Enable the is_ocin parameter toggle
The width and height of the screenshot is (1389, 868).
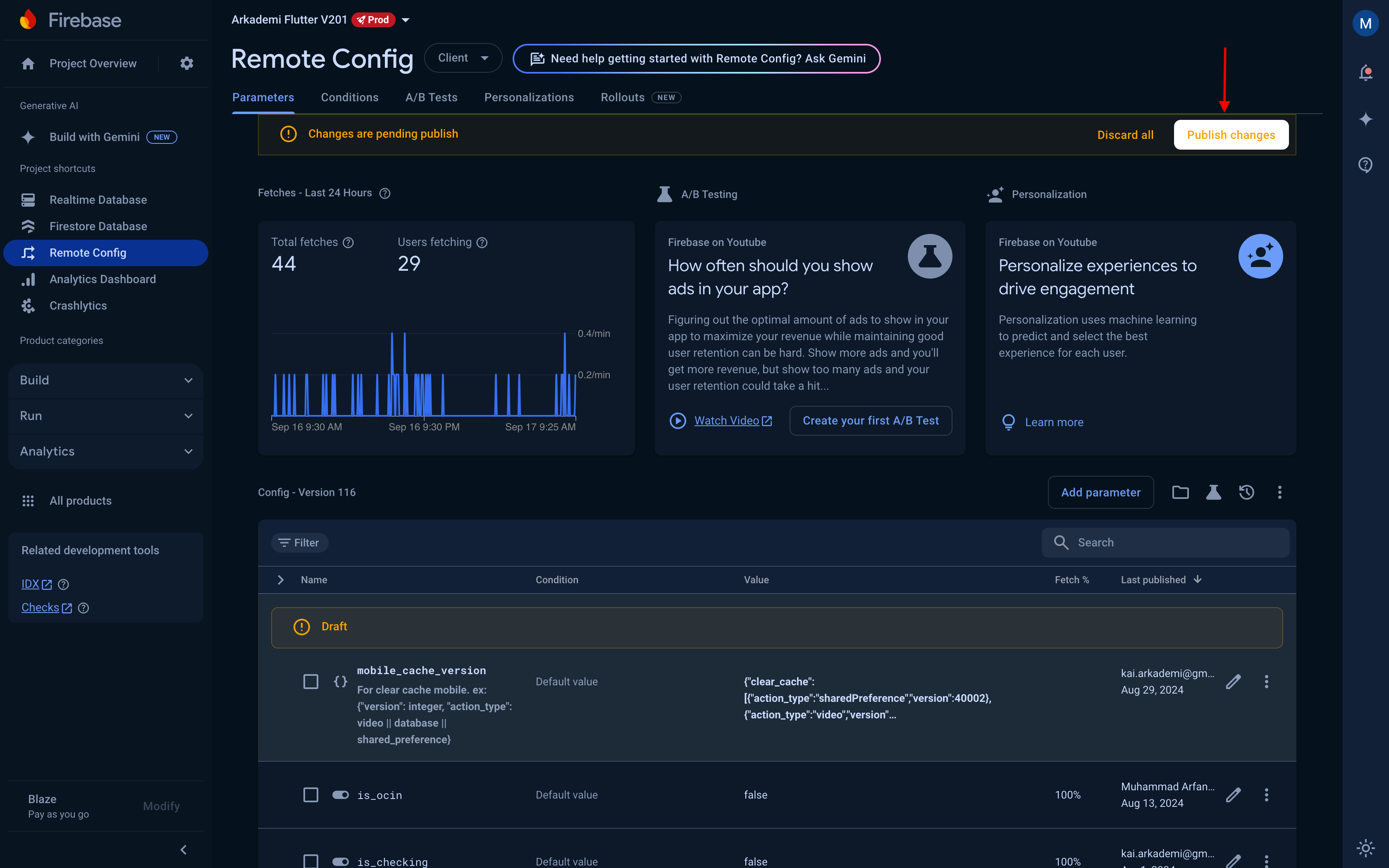tap(340, 794)
